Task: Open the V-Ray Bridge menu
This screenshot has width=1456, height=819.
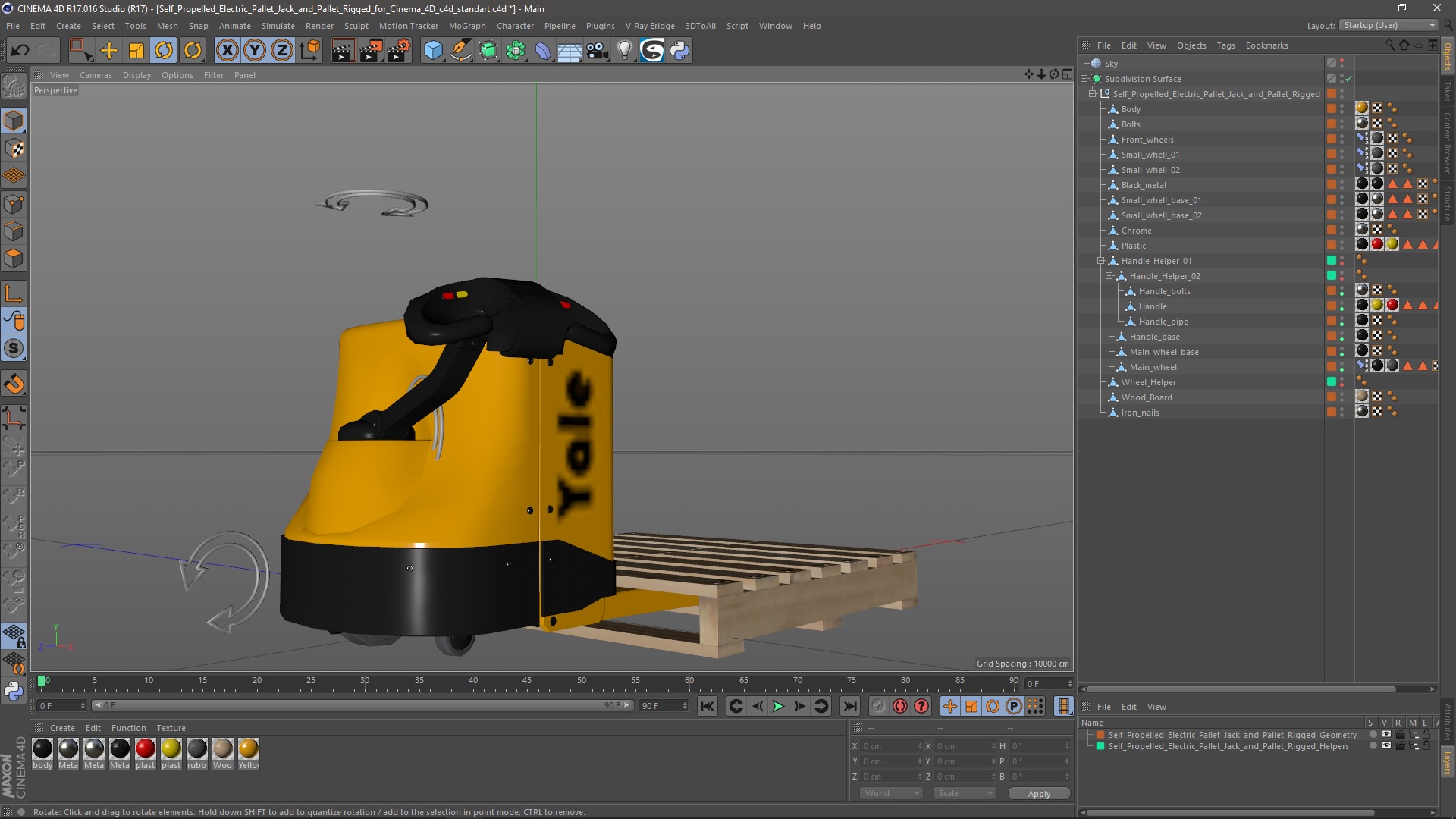Action: click(x=650, y=26)
